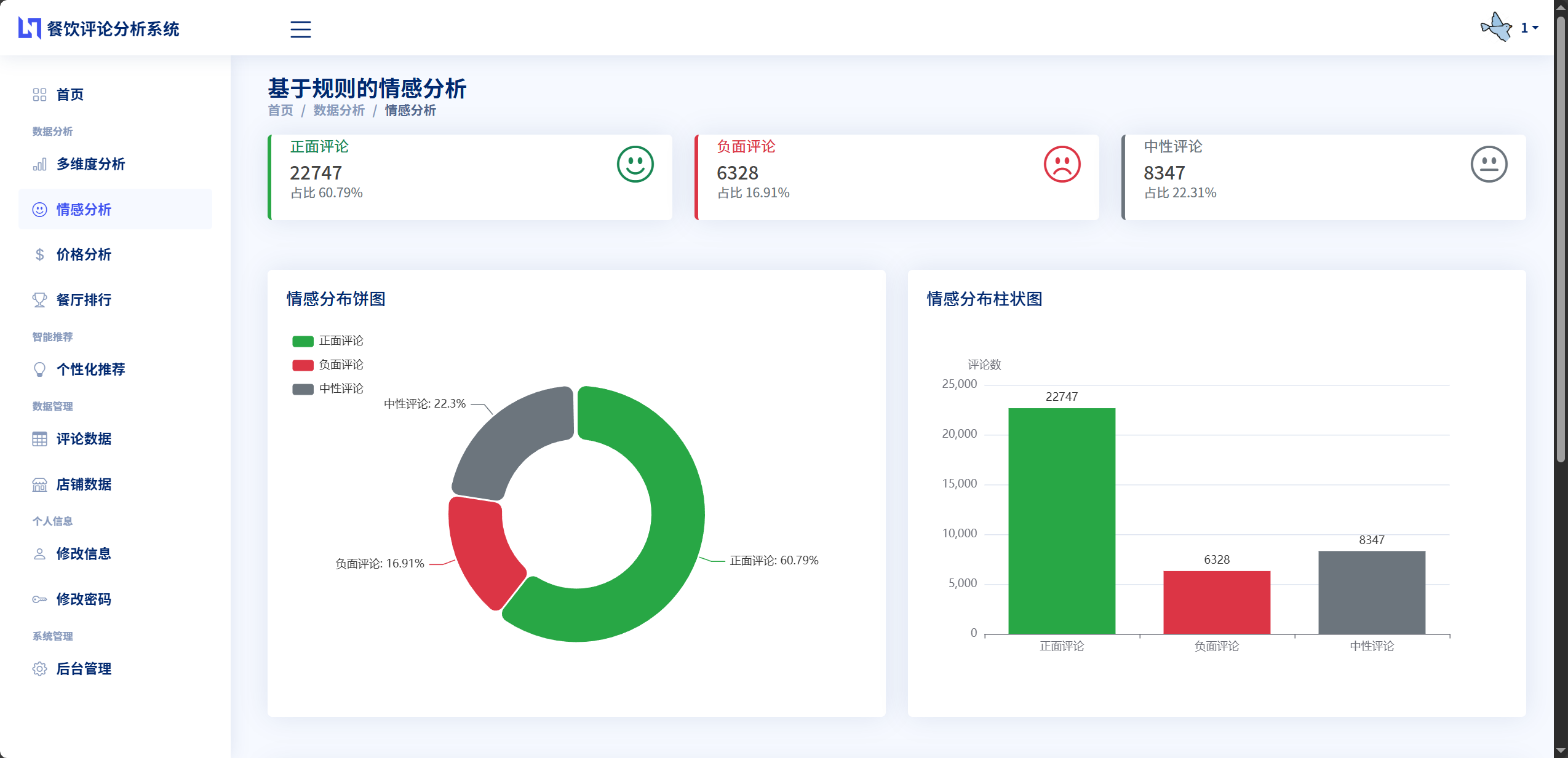Click the gray neutral face icon

[1488, 164]
